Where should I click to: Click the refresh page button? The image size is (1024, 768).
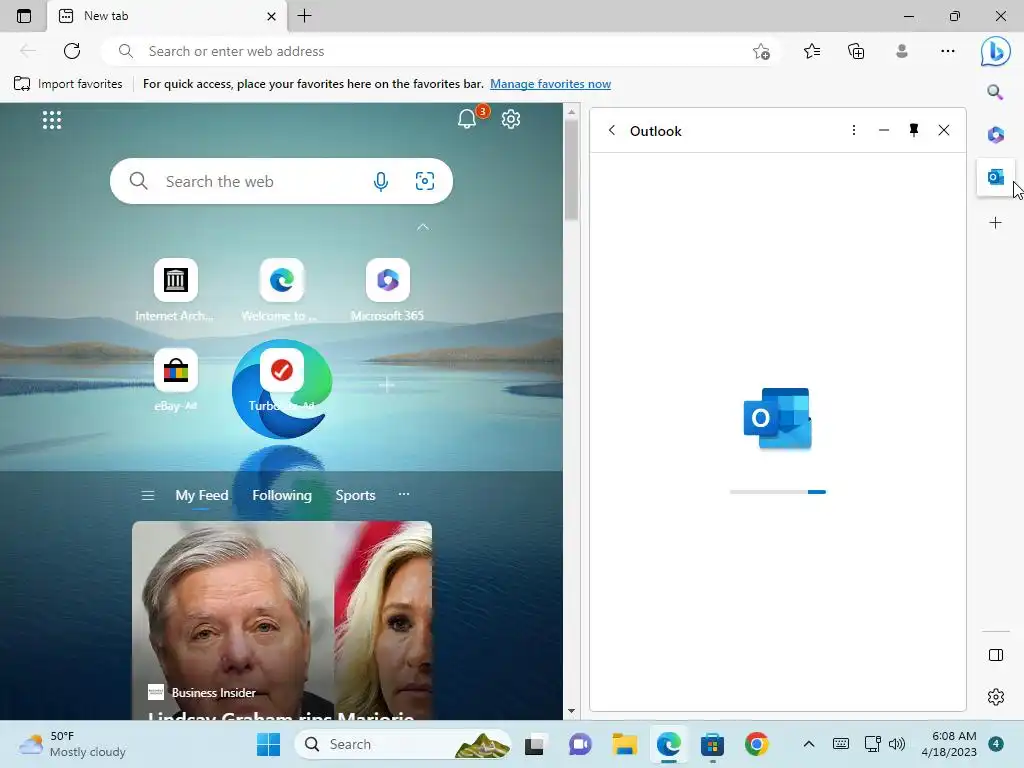pos(72,51)
